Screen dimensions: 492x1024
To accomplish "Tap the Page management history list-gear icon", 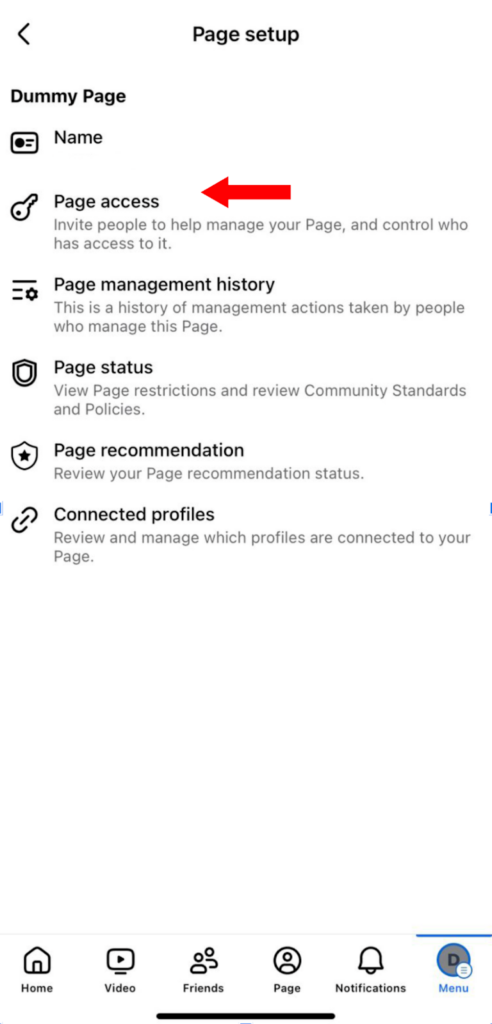I will tap(25, 291).
